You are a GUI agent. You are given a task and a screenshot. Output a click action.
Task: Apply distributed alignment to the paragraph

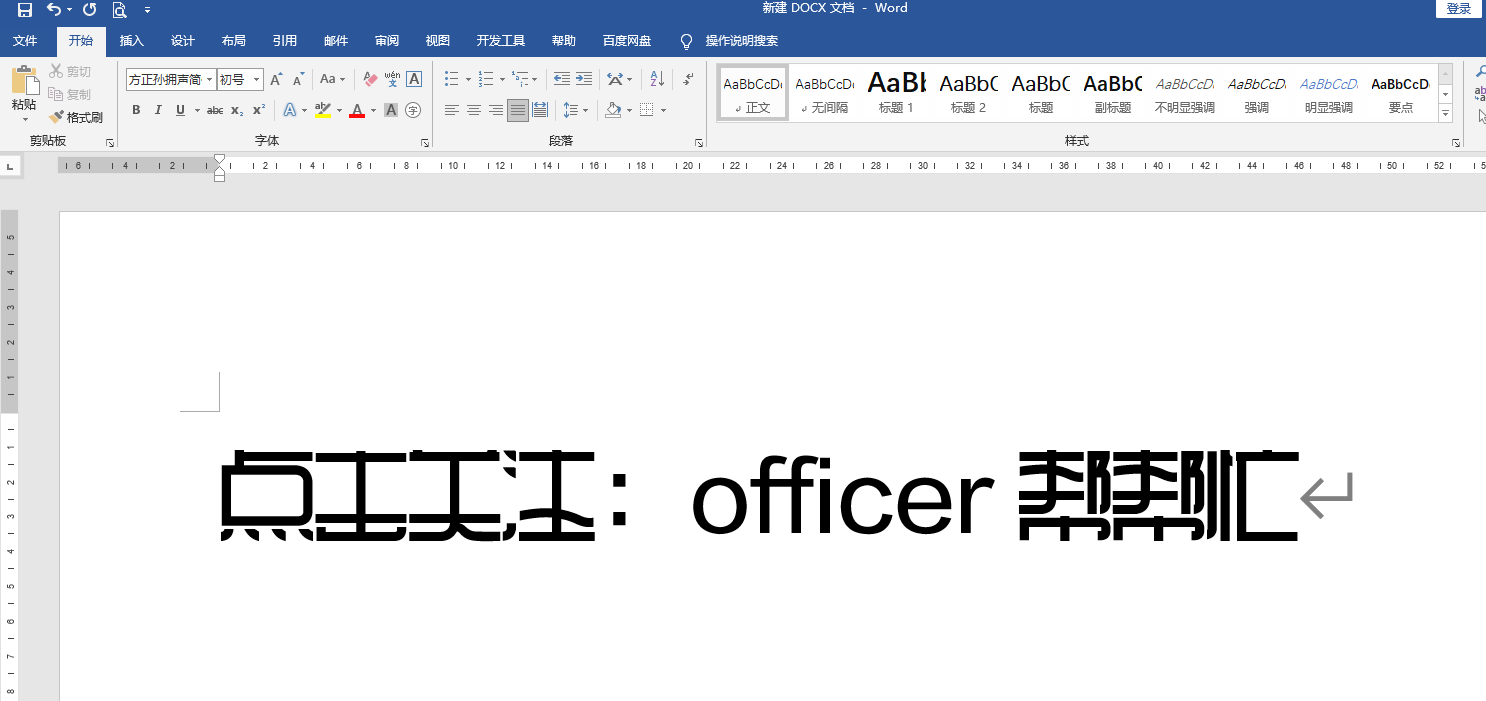540,110
